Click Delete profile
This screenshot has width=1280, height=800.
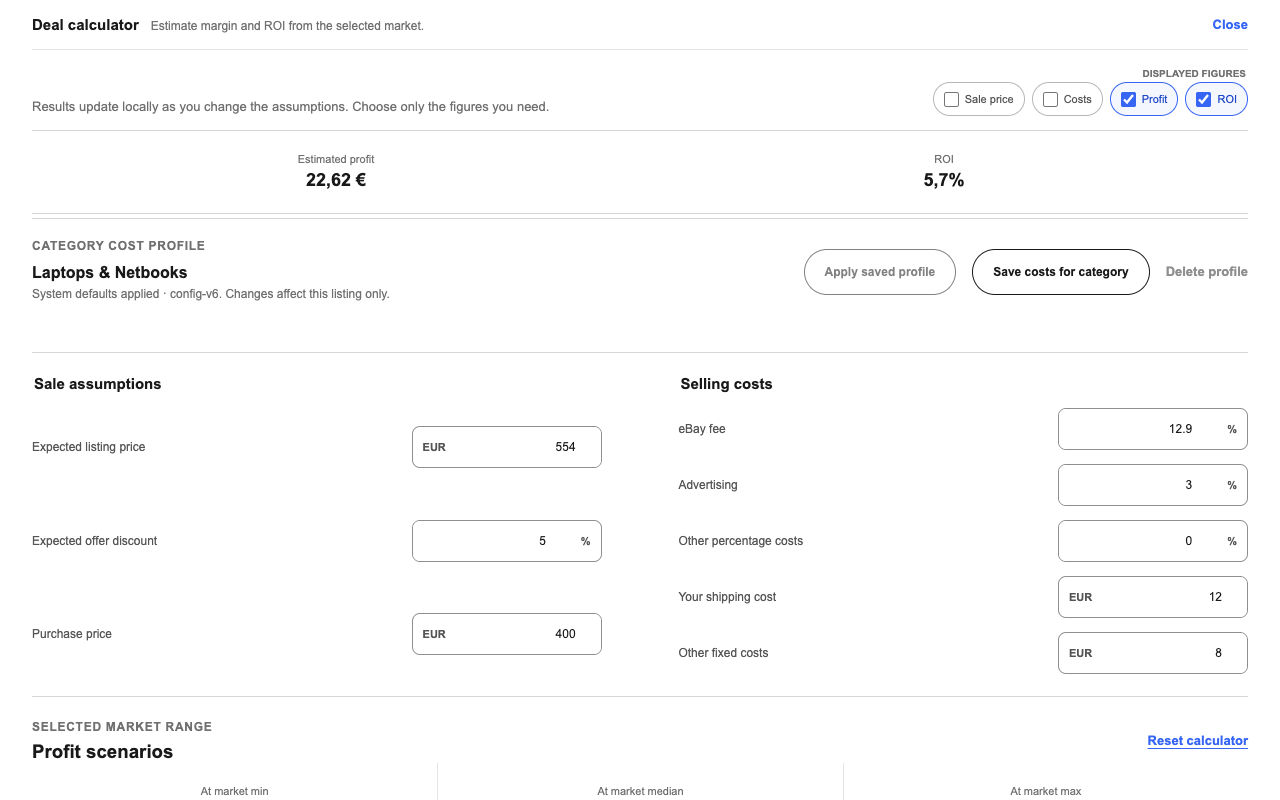(1207, 272)
